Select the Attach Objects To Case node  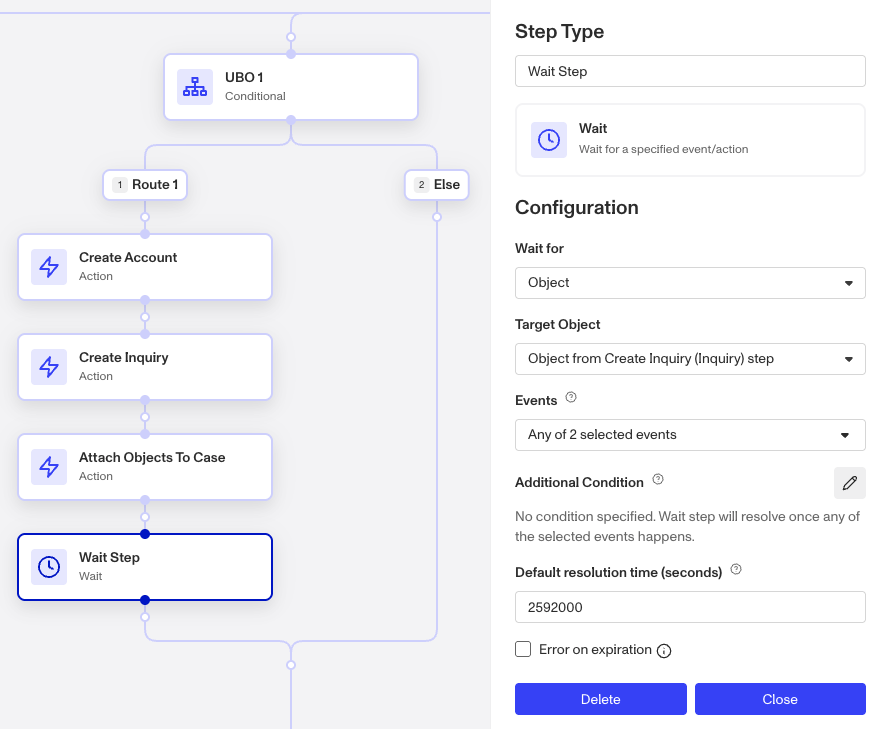[x=145, y=467]
